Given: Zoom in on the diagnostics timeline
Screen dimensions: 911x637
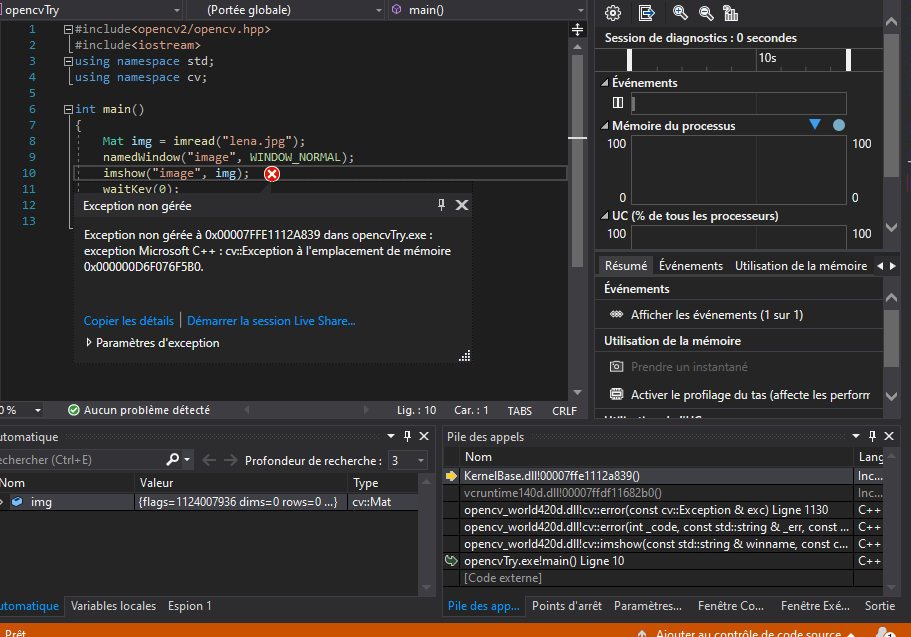Looking at the screenshot, I should click(x=680, y=13).
